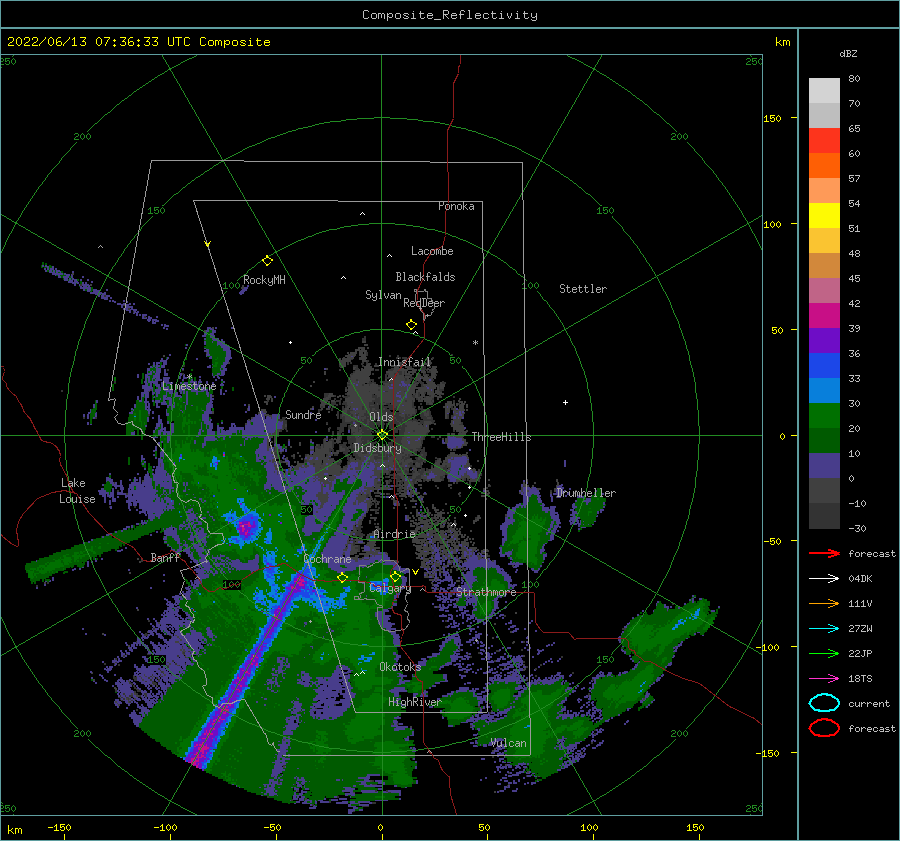The height and width of the screenshot is (841, 900).
Task: Click the Sundre city label
Action: (303, 414)
